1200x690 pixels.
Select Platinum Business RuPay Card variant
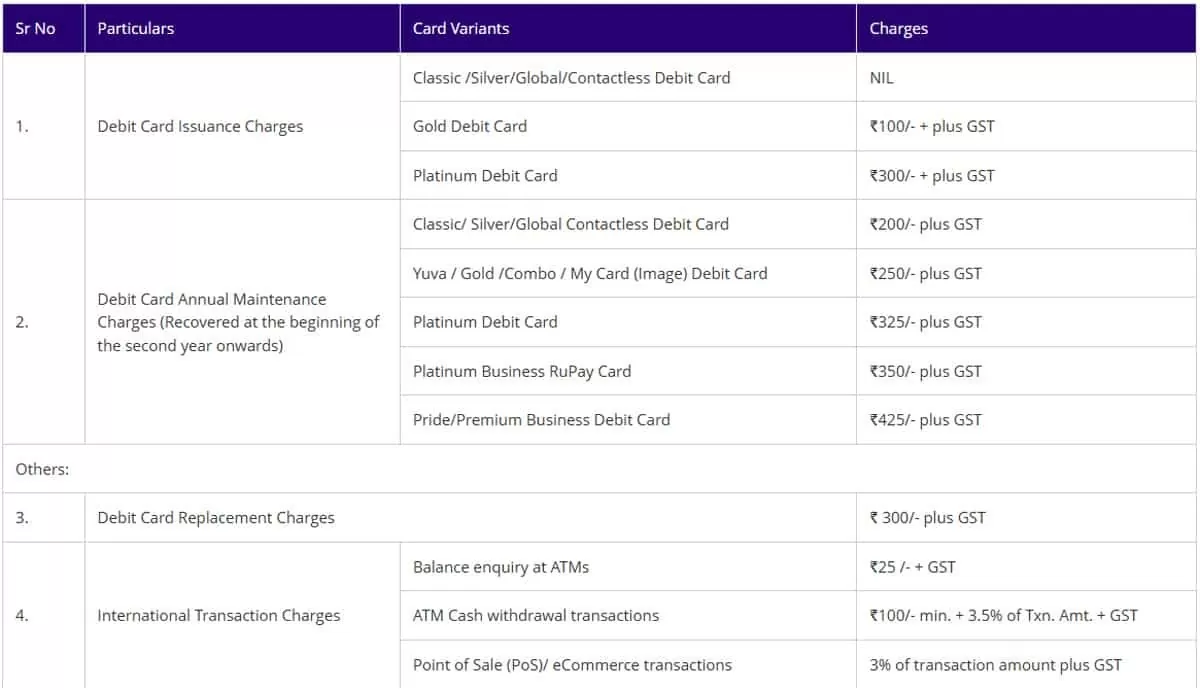tap(522, 371)
